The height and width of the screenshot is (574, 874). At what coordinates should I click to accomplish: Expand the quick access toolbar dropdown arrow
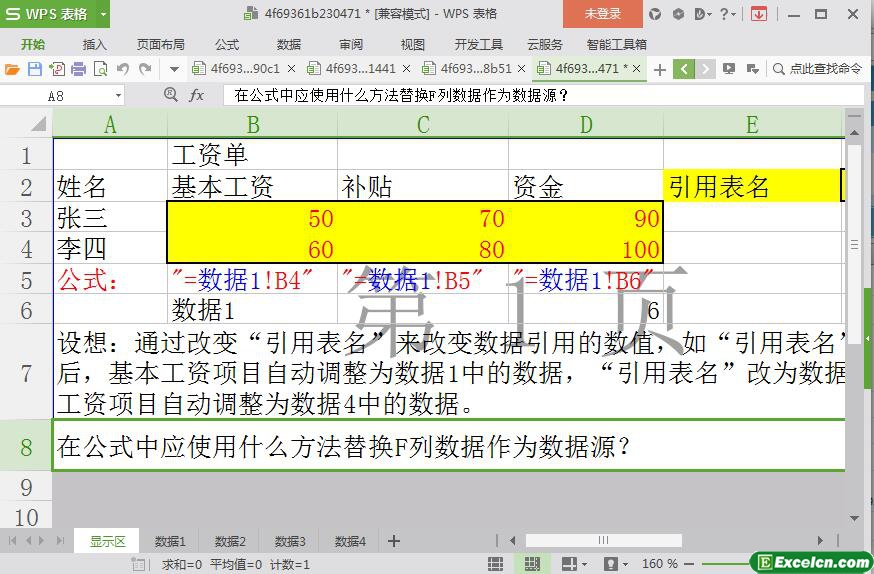click(x=174, y=69)
